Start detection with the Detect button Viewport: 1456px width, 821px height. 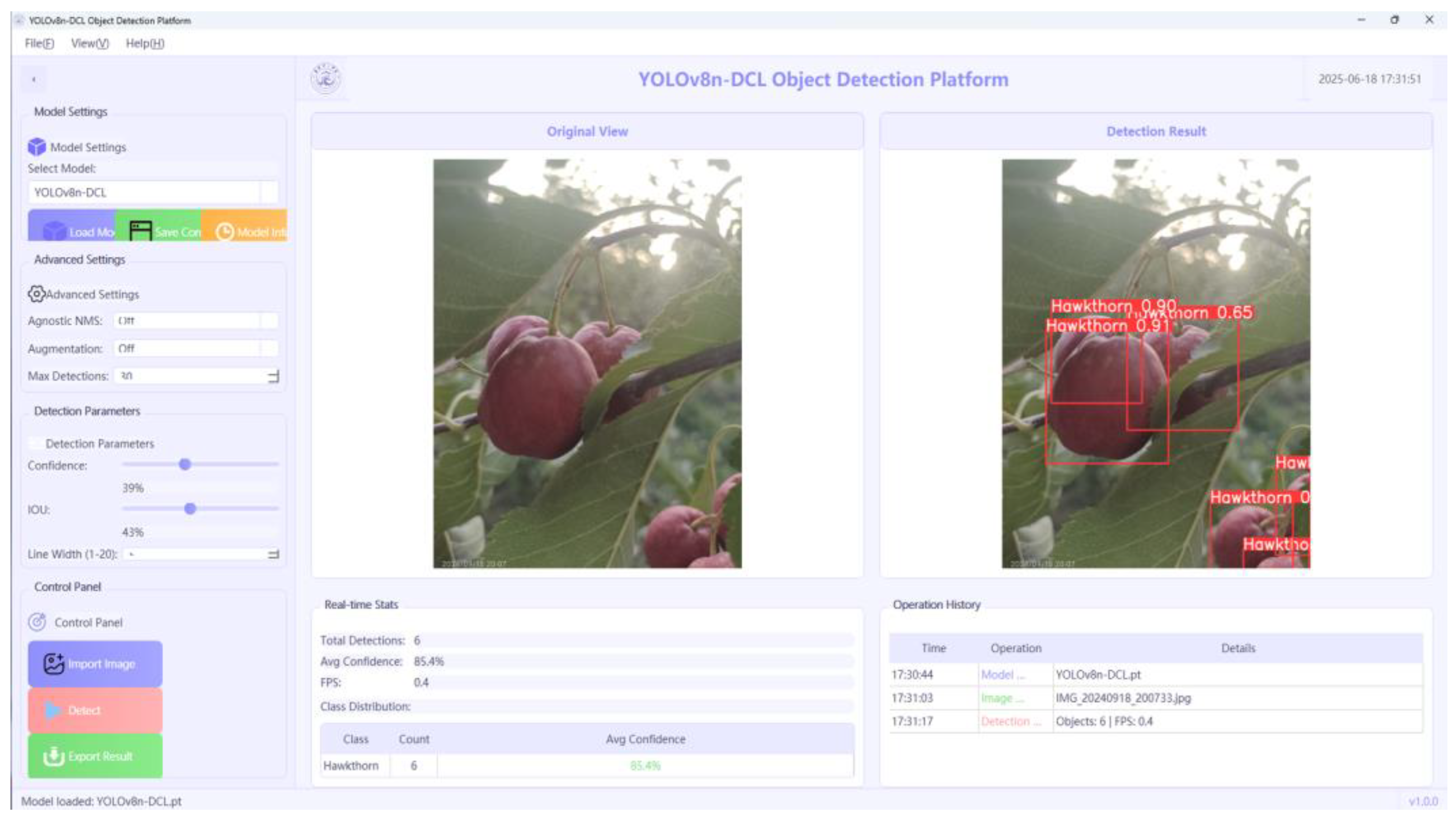pyautogui.click(x=95, y=710)
